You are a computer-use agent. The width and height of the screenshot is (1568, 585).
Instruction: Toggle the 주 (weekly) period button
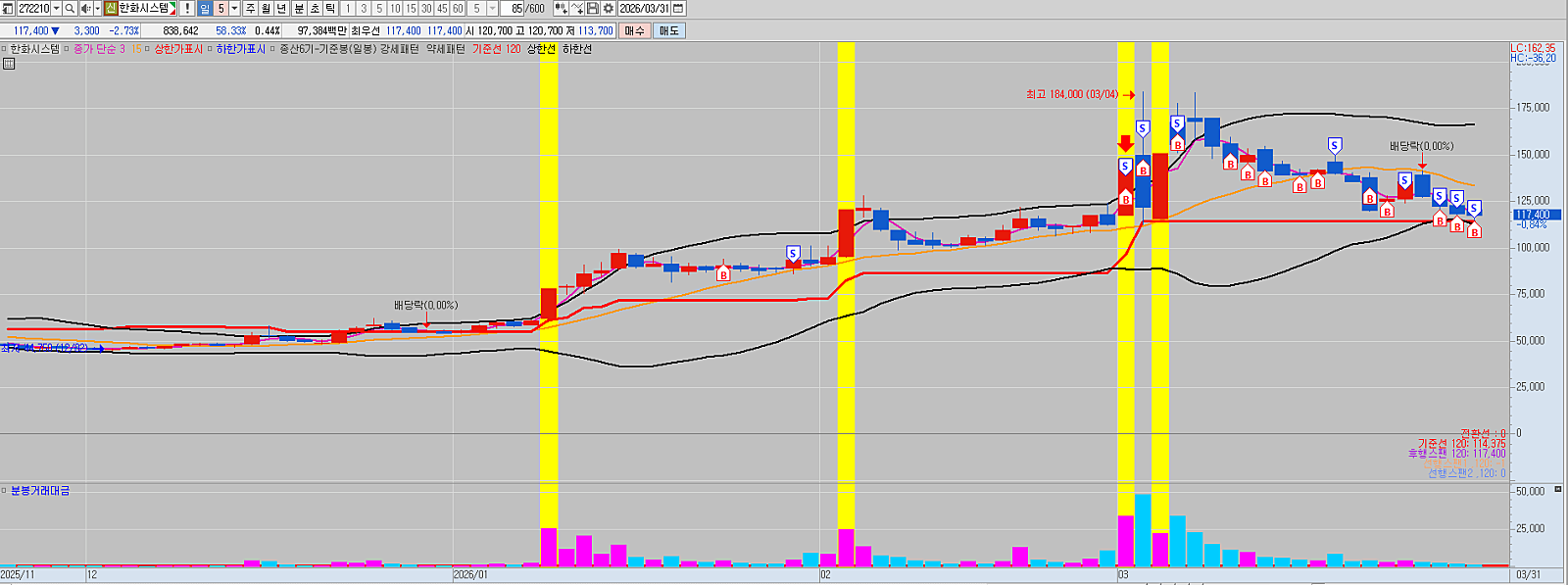[251, 8]
